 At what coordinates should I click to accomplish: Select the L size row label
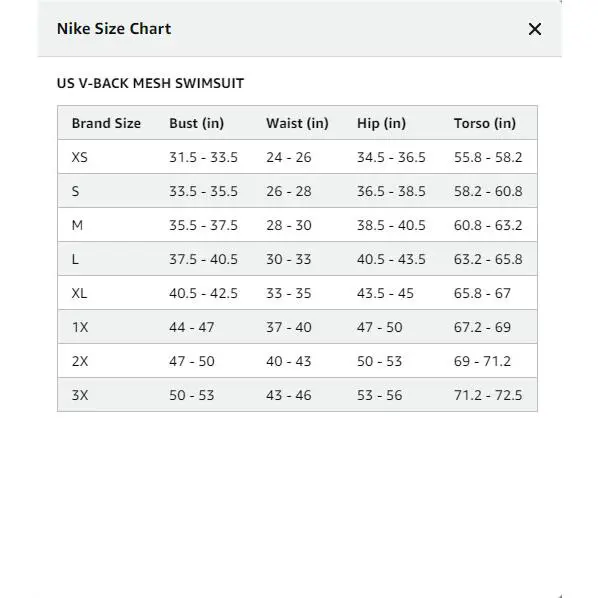[x=75, y=259]
